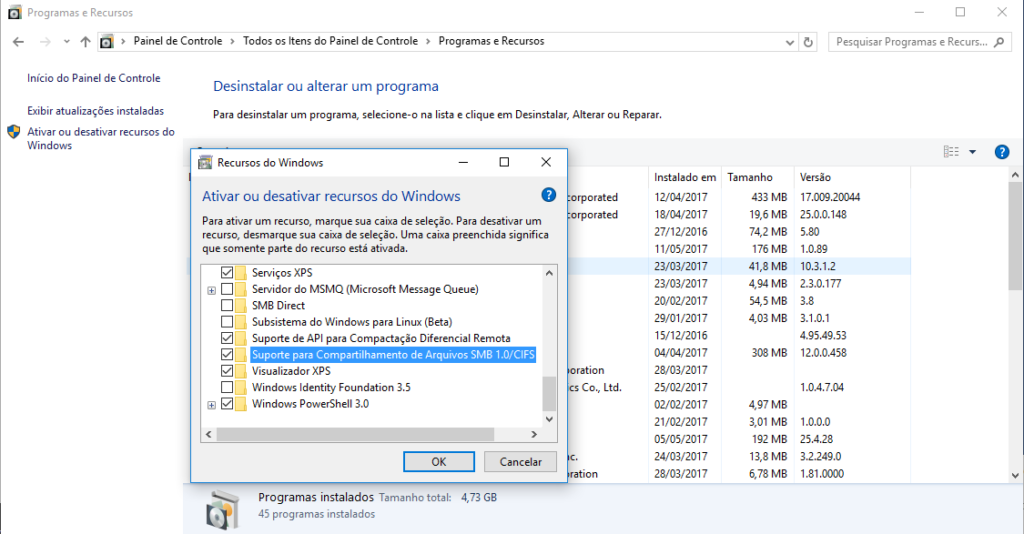Maximize the Recursos do Windows dialog

pyautogui.click(x=504, y=162)
